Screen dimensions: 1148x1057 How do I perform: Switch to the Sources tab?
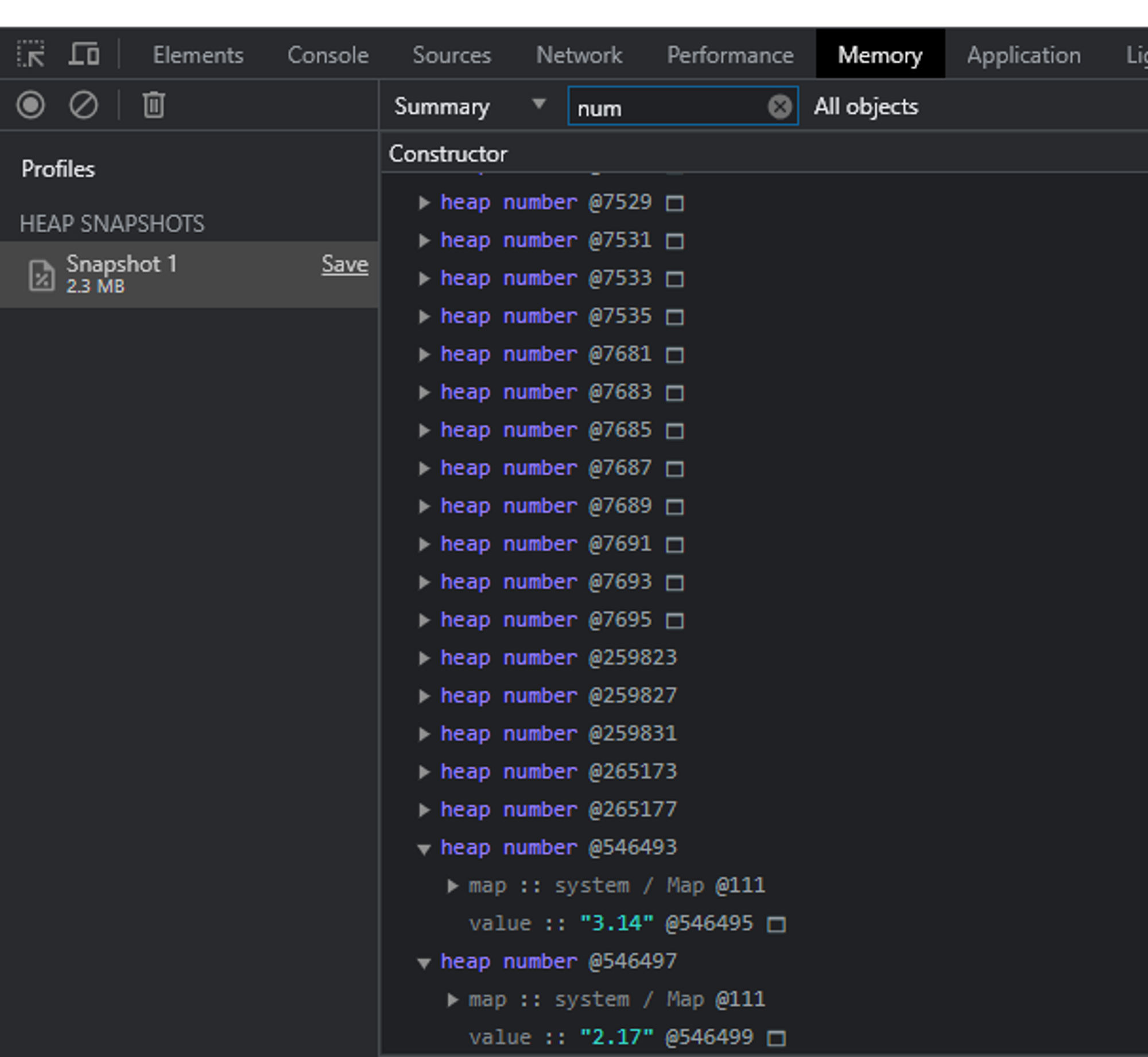click(452, 55)
